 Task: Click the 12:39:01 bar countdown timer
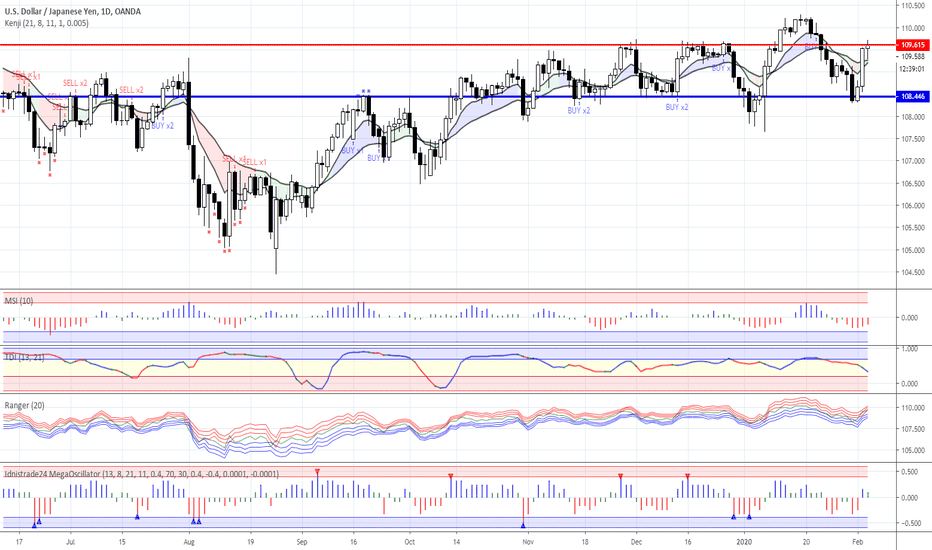click(911, 69)
